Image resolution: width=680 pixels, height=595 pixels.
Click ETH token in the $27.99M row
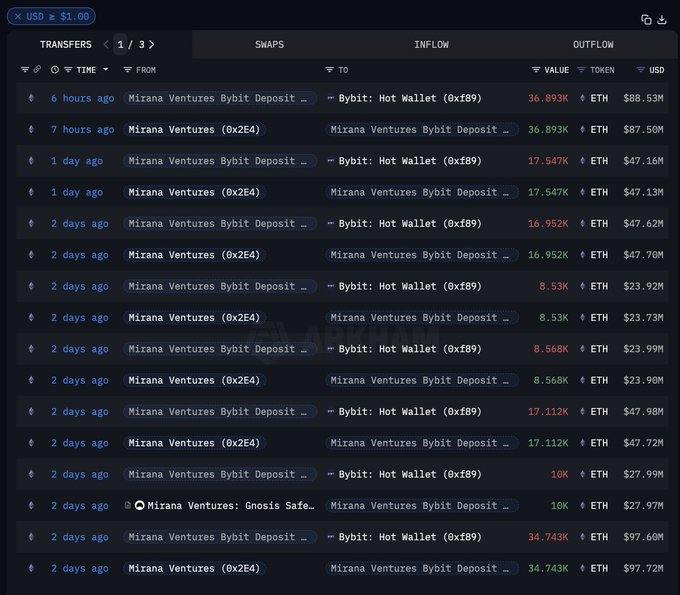(599, 474)
